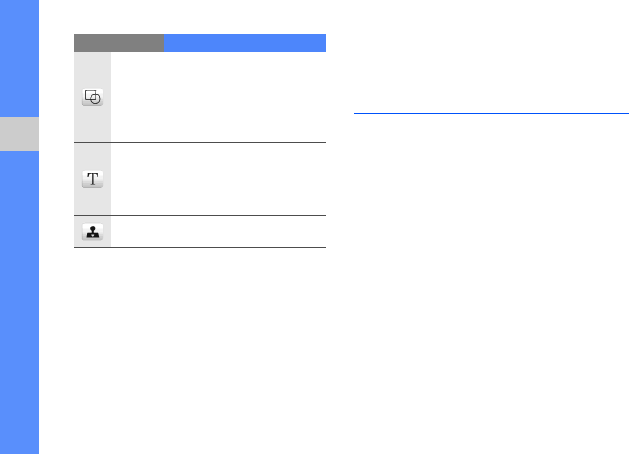Click the horizontal divider in right column
Image resolution: width=629 pixels, height=454 pixels.
click(491, 114)
